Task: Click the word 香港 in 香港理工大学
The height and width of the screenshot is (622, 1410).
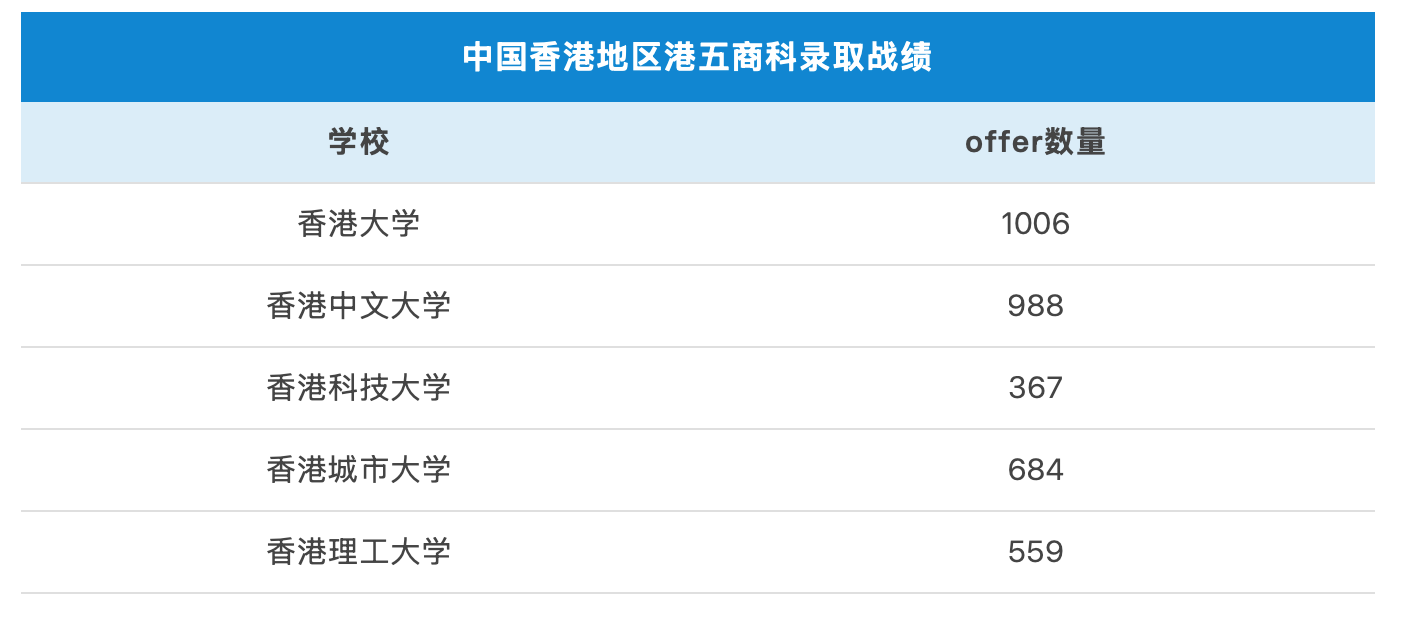Action: (297, 552)
